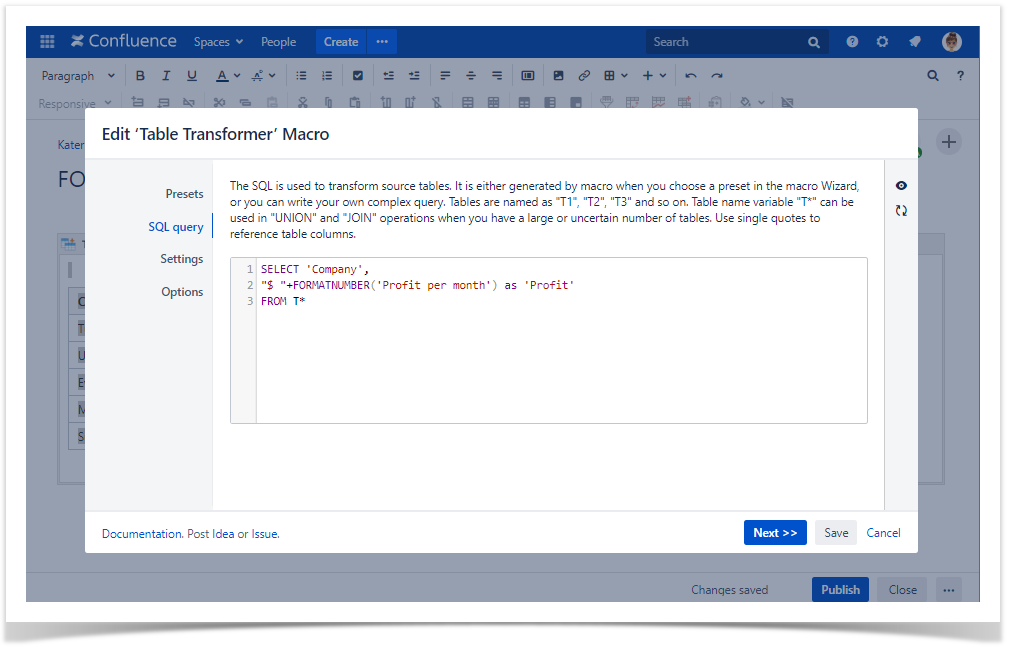Toggle bold formatting in editor toolbar

pos(140,76)
